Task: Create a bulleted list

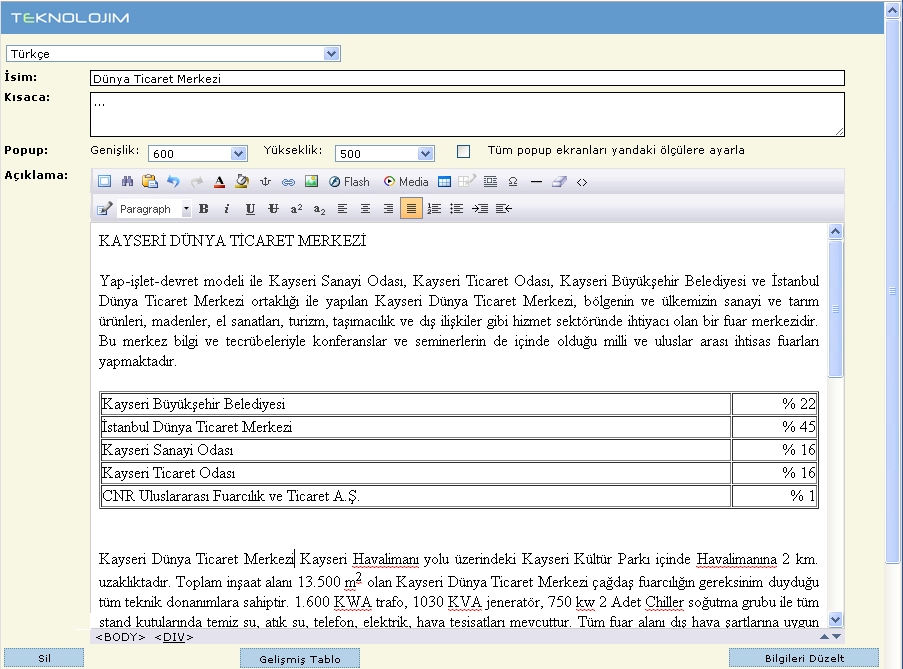Action: tap(457, 208)
